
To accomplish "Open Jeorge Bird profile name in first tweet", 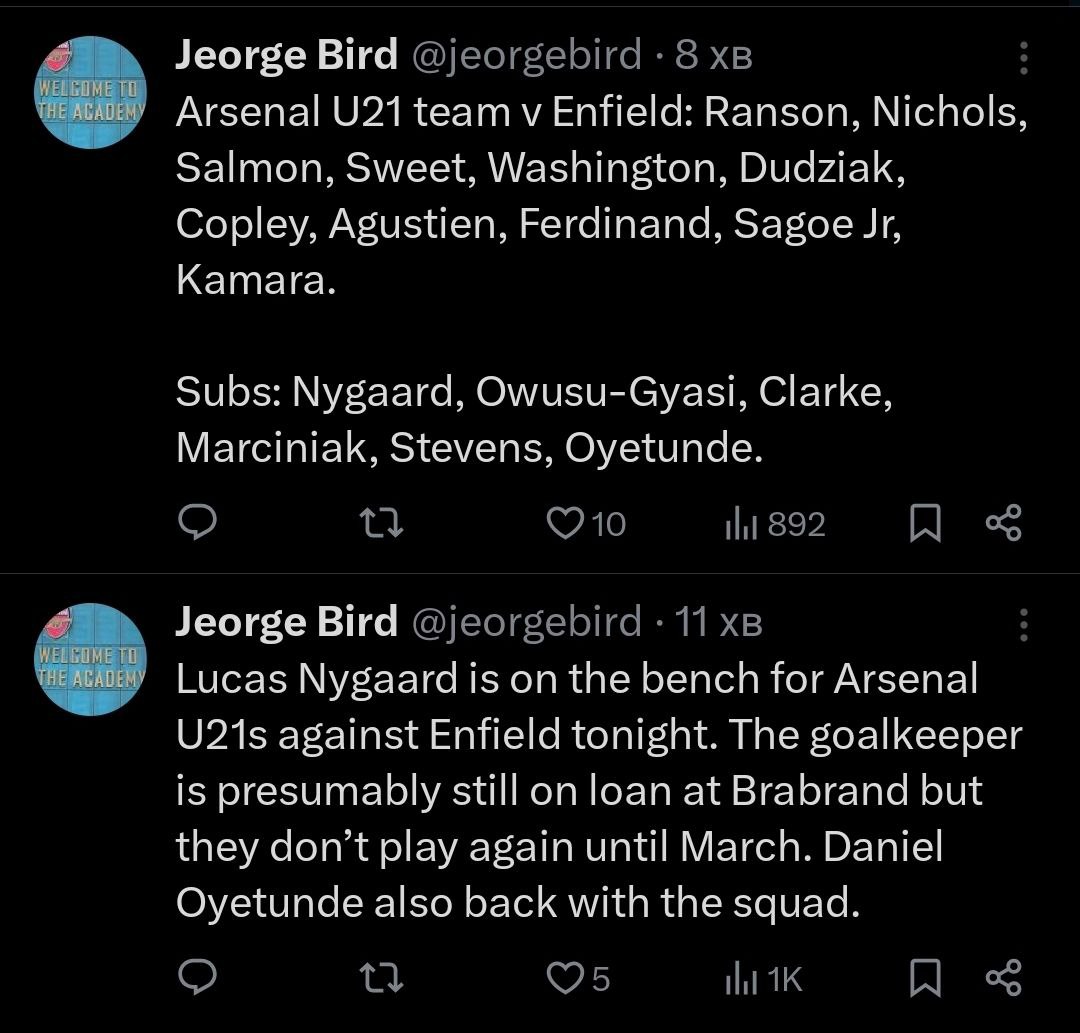I will coord(286,55).
